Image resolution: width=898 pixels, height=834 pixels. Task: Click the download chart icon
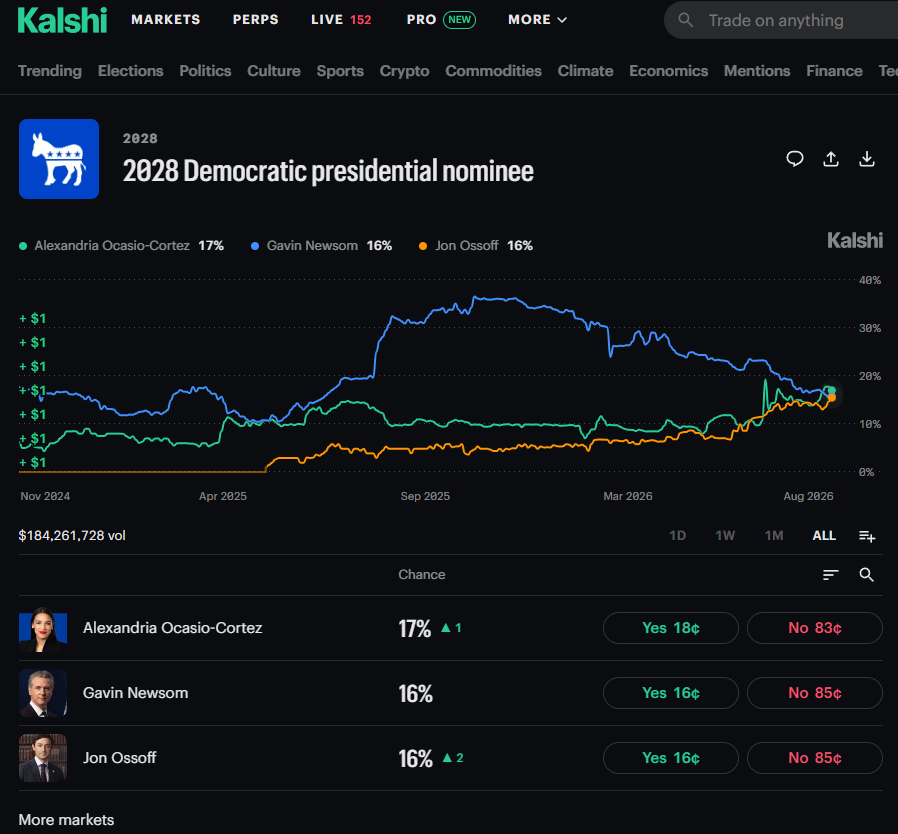click(867, 159)
